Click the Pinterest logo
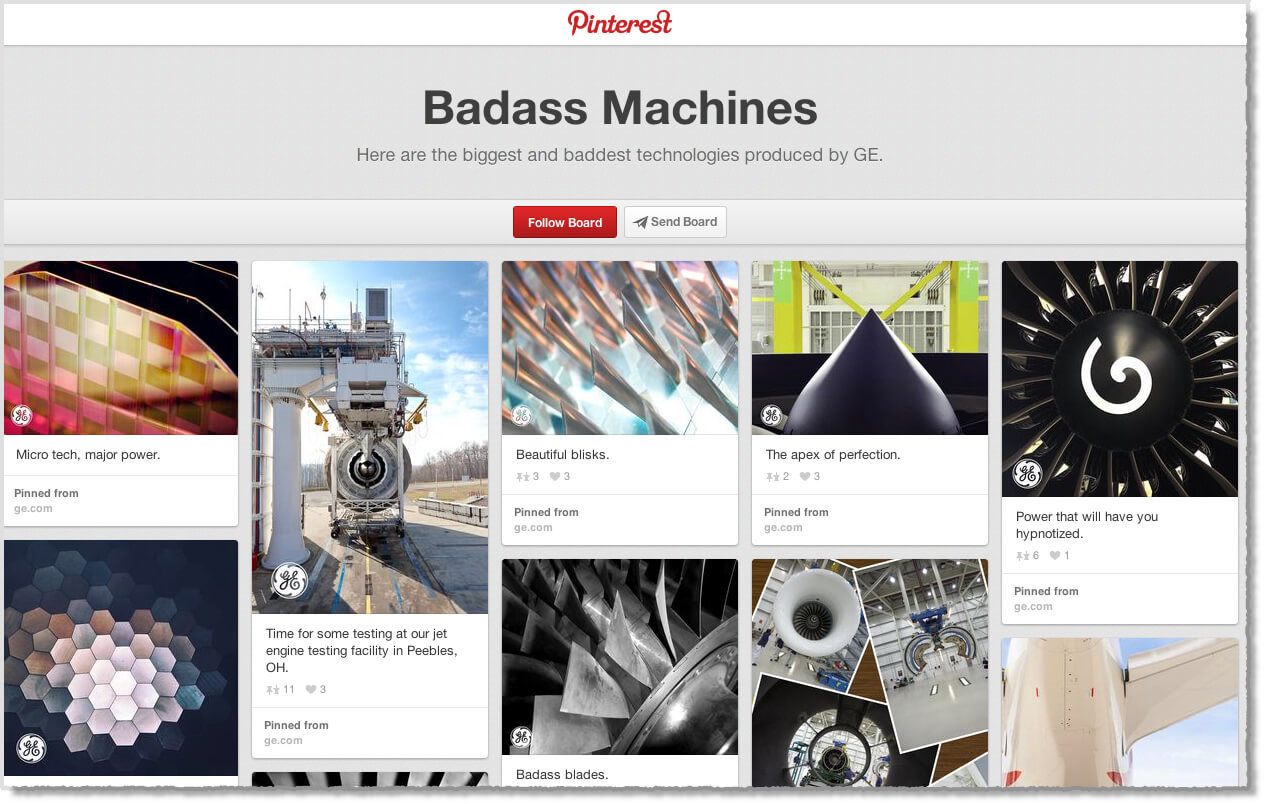Viewport: 1264px width, 804px height. click(620, 22)
